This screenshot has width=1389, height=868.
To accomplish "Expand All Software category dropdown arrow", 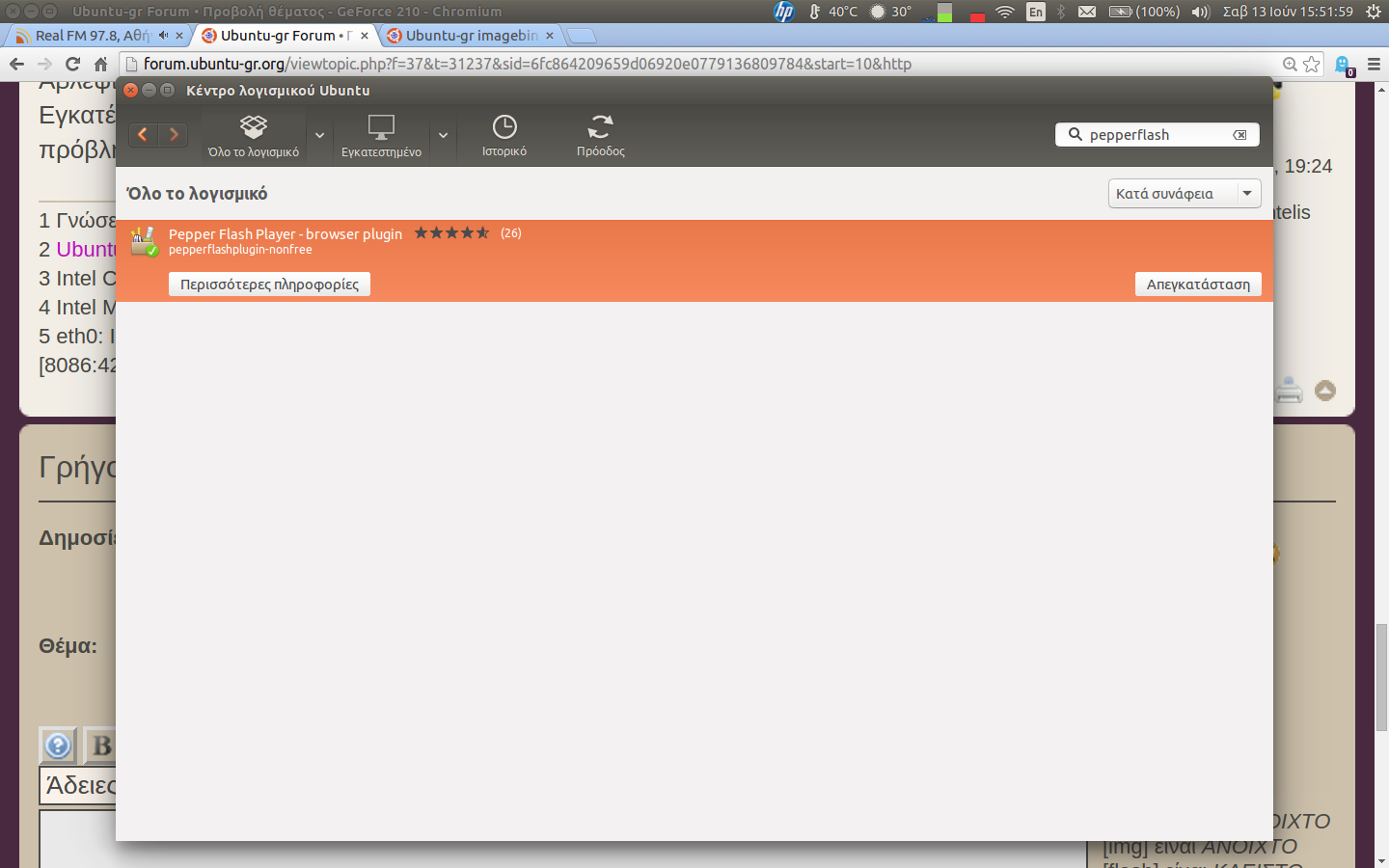I will point(320,136).
